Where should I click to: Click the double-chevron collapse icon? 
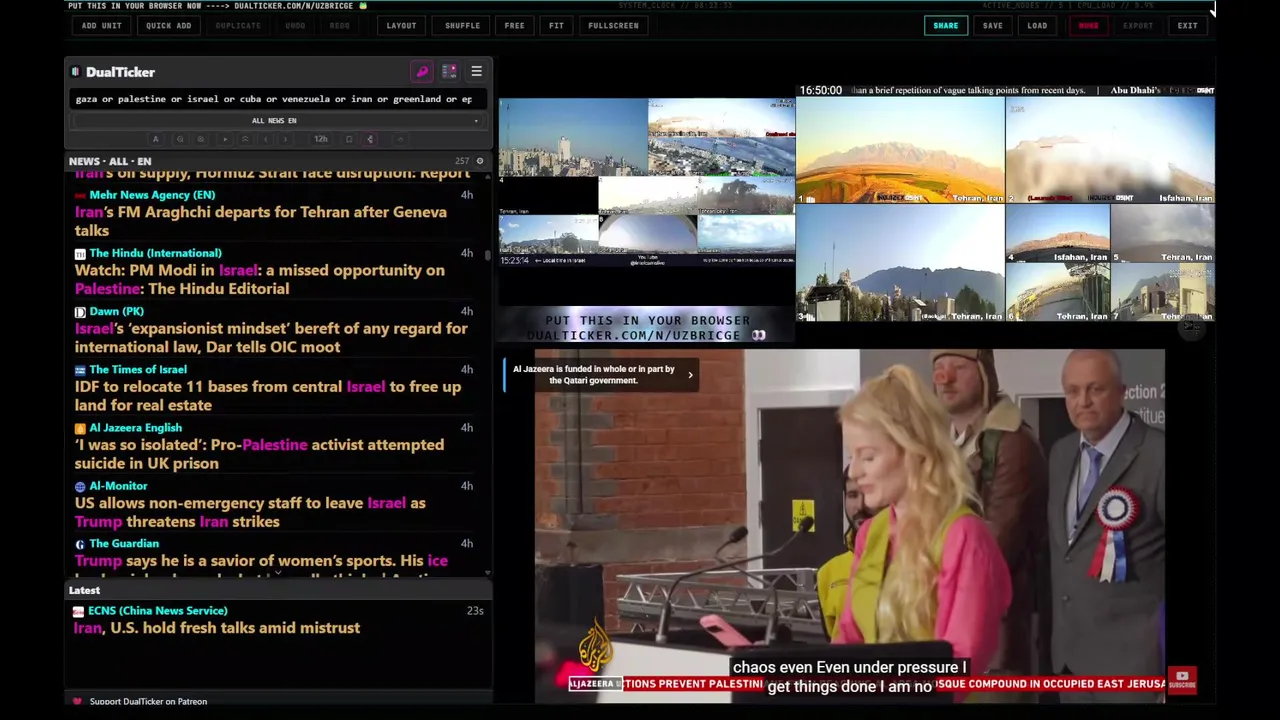point(245,139)
